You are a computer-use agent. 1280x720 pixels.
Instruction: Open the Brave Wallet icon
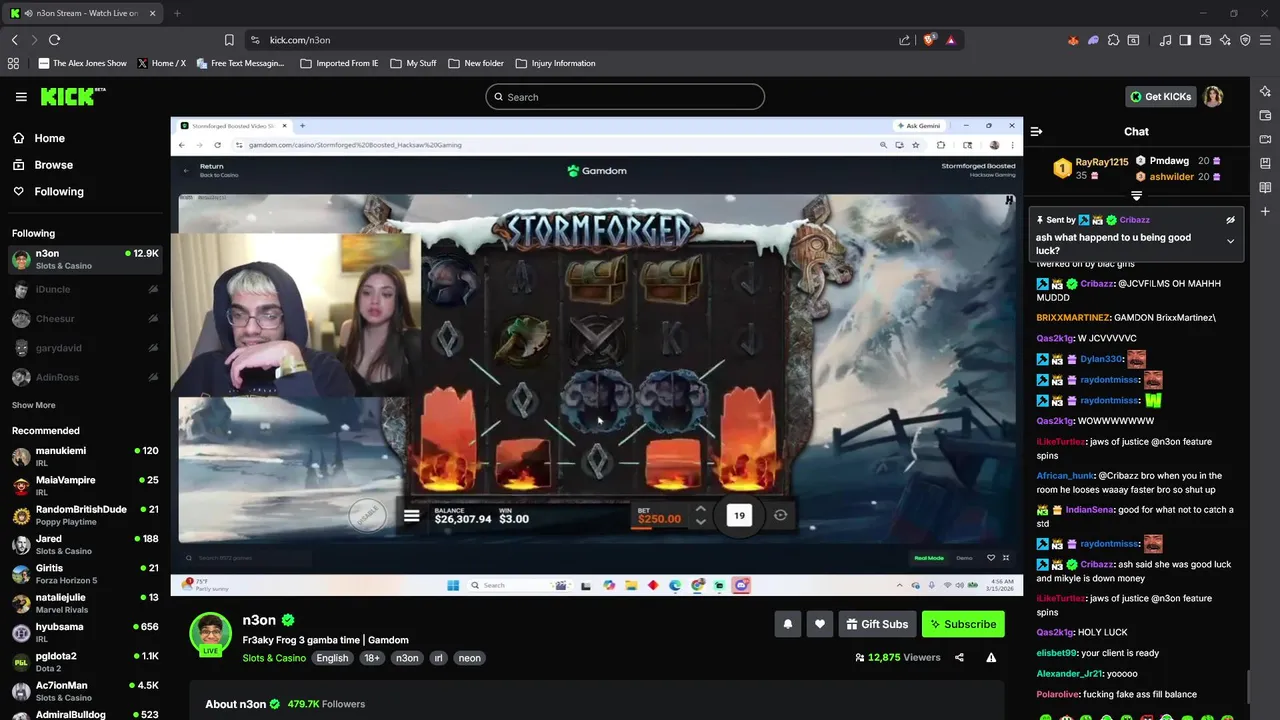(x=1205, y=40)
